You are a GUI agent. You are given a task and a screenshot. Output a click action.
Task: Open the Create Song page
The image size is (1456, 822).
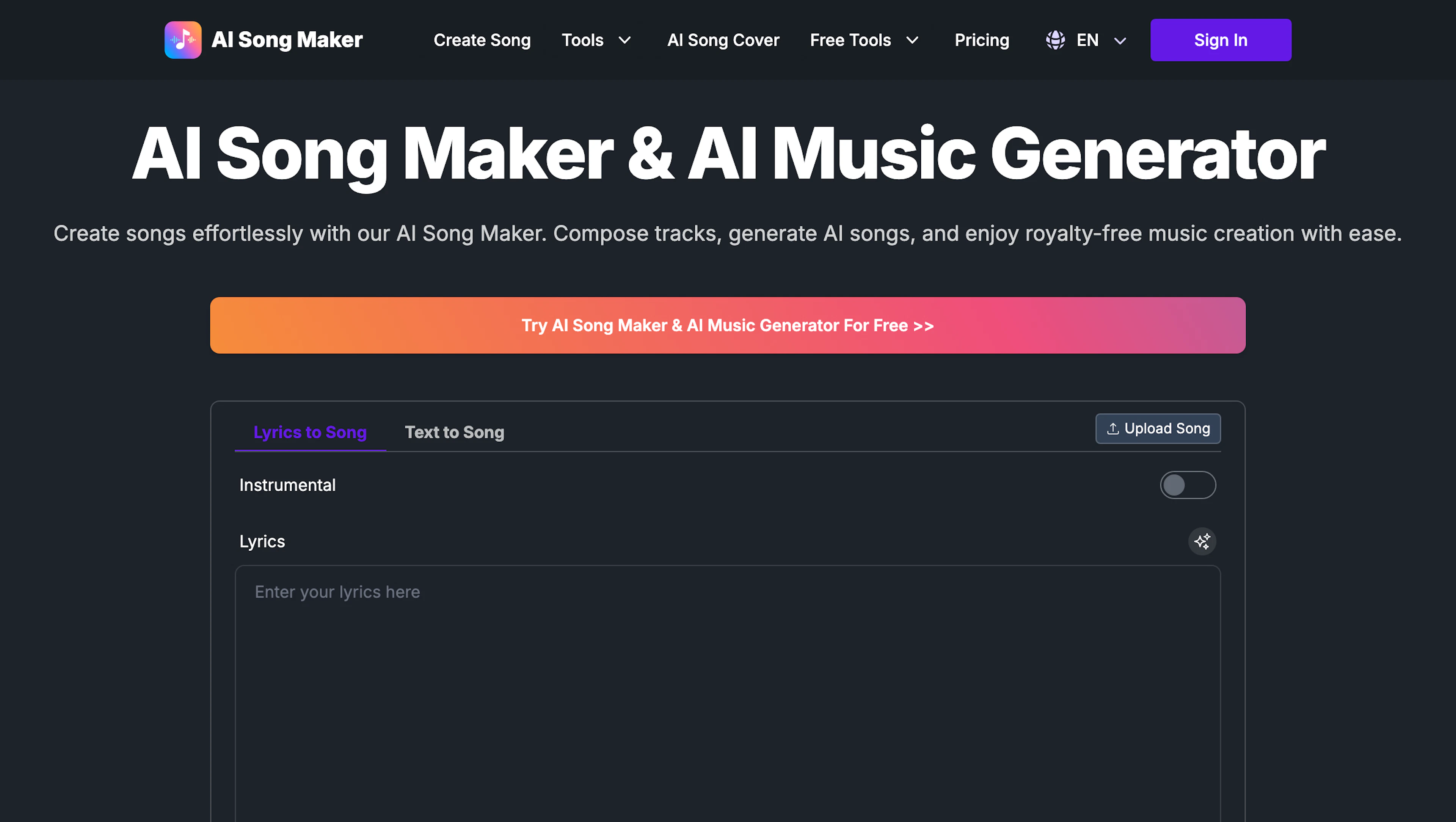pyautogui.click(x=482, y=39)
